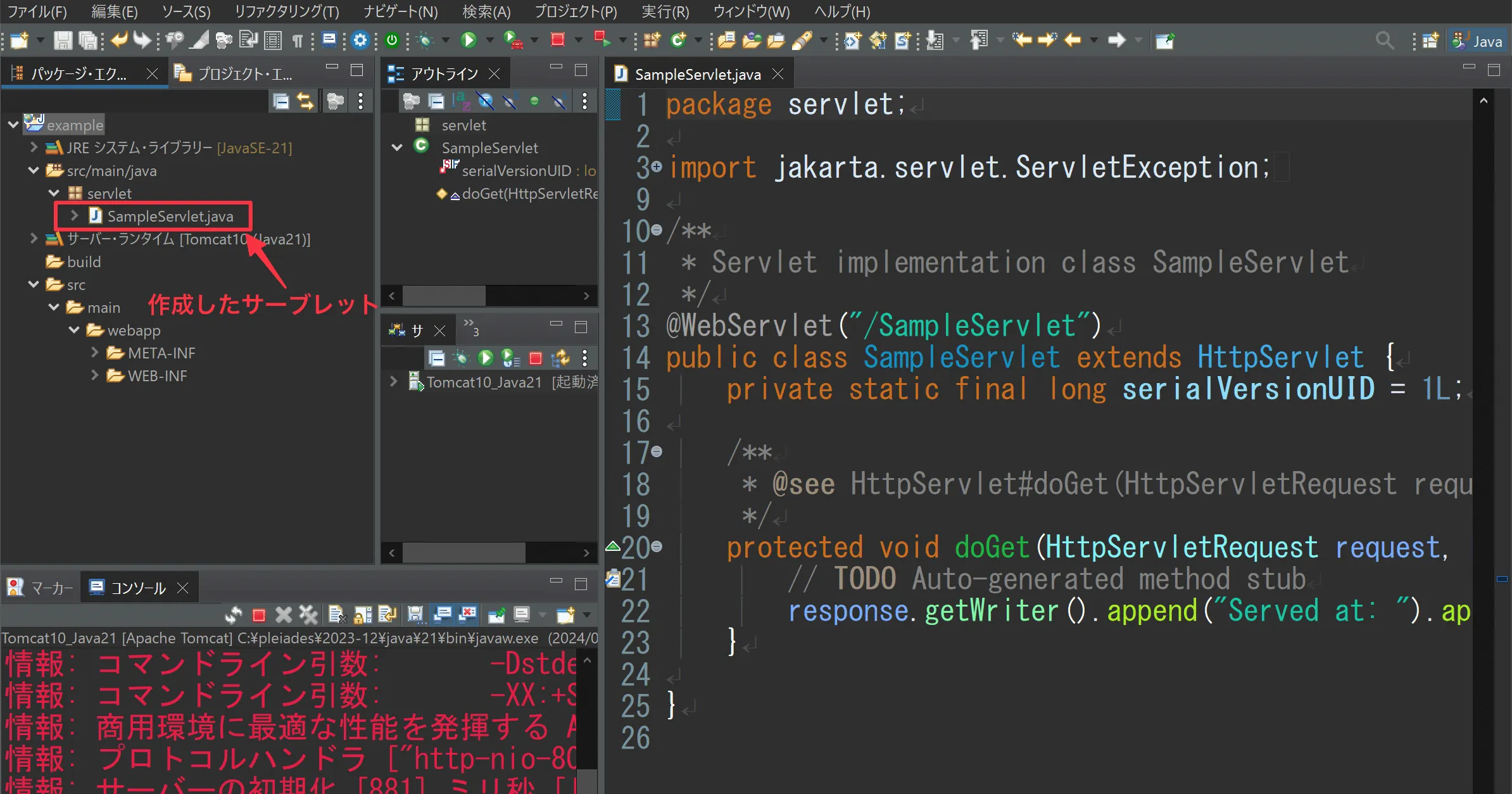1512x794 pixels.
Task: Click the Undo arrow in main toolbar
Action: click(x=118, y=41)
